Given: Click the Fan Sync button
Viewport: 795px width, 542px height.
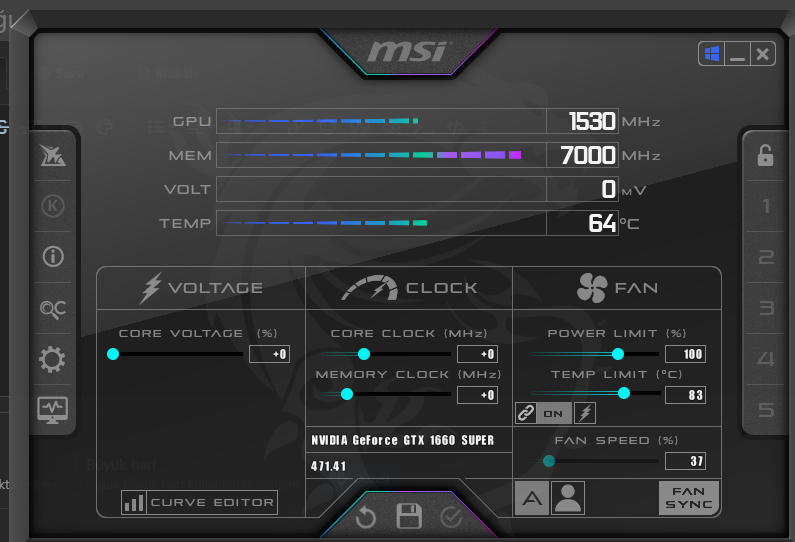Looking at the screenshot, I should pos(689,498).
